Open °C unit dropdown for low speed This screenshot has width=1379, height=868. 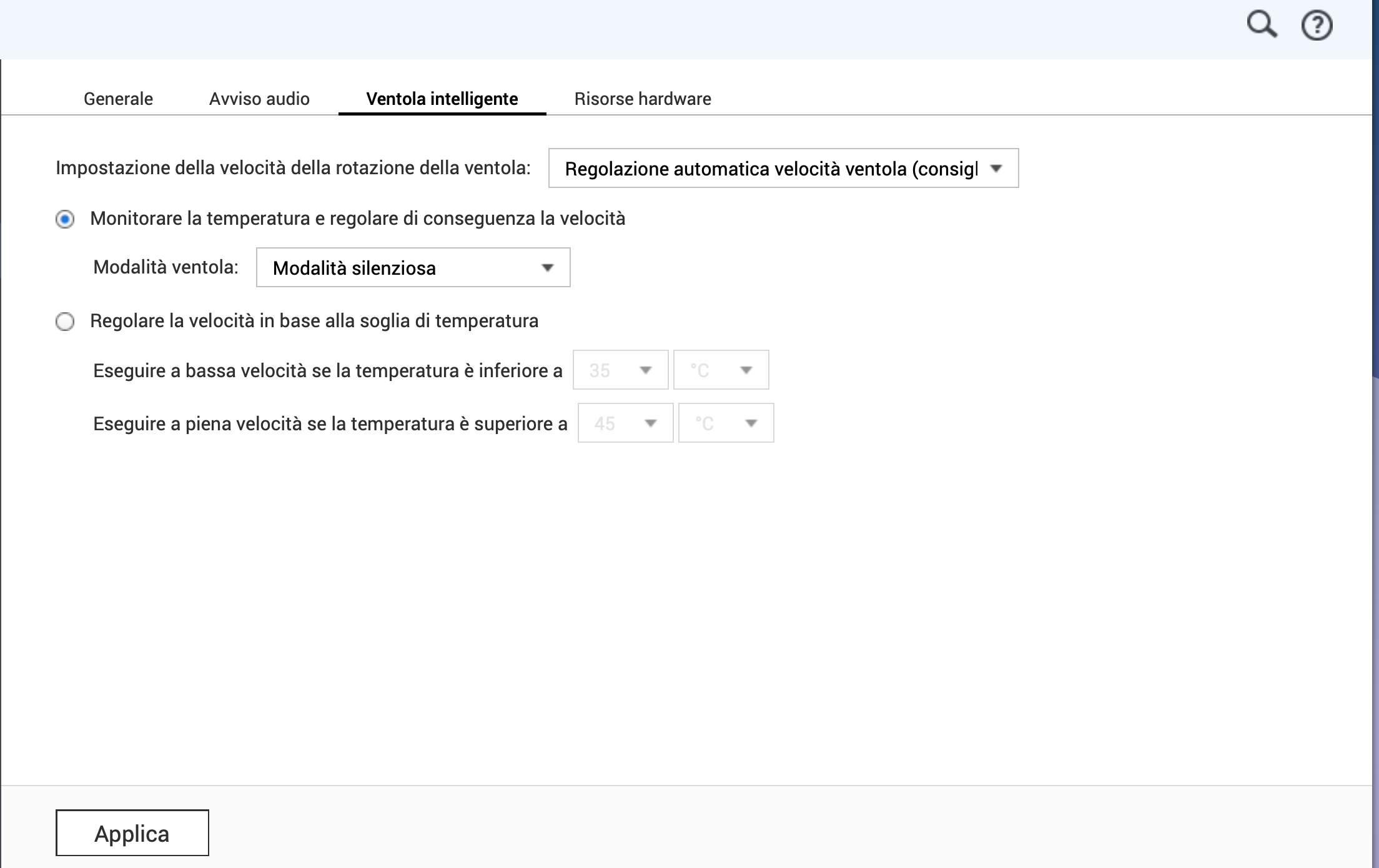click(x=721, y=370)
